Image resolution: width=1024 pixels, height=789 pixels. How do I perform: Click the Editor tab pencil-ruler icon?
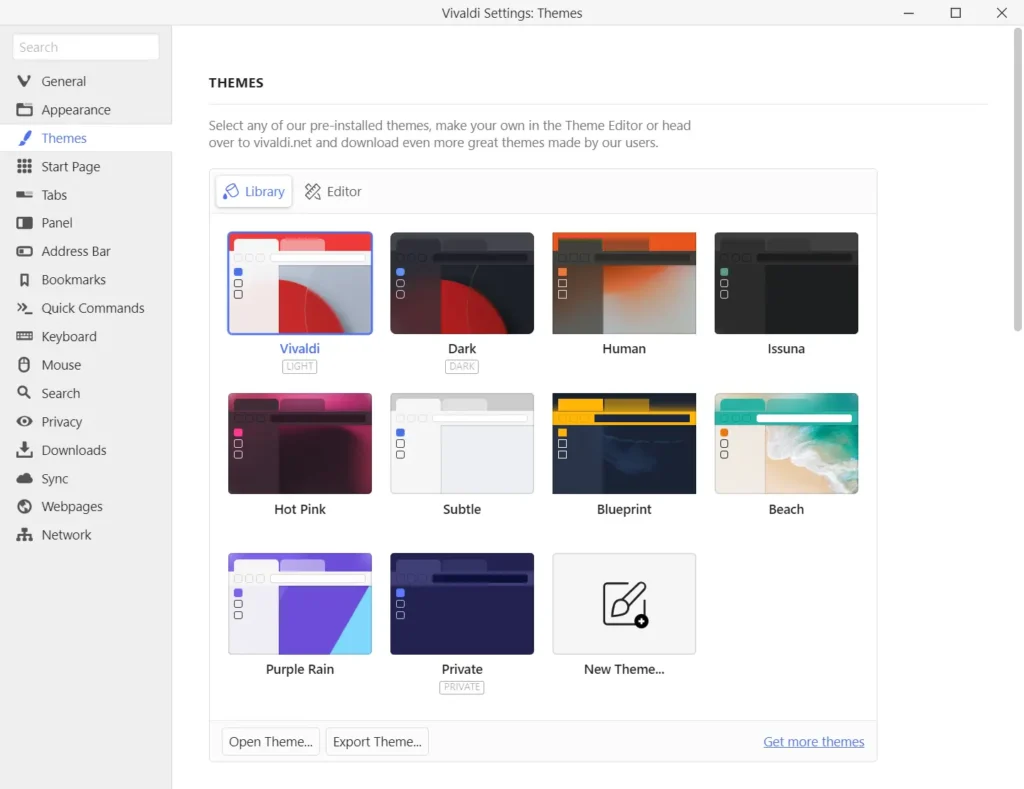(313, 191)
